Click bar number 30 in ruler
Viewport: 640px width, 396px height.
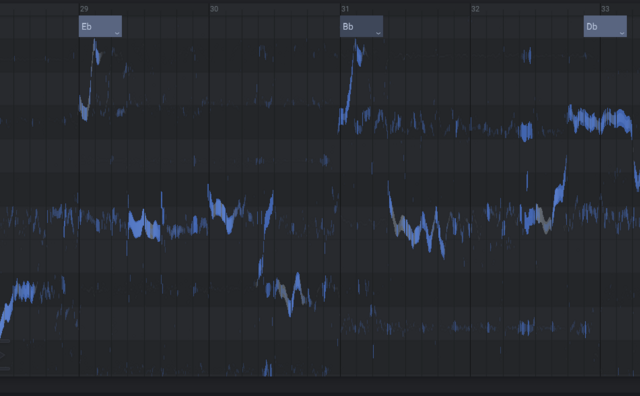click(214, 9)
